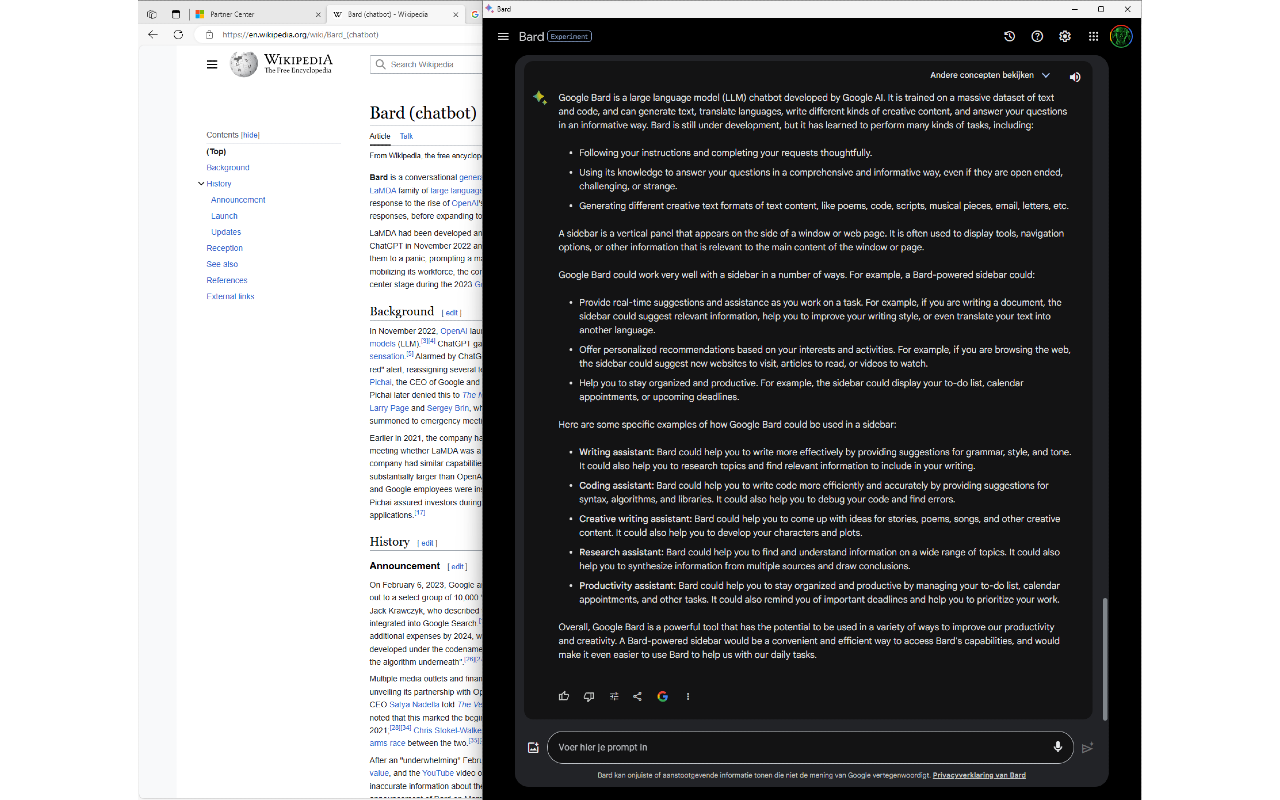The height and width of the screenshot is (800, 1280).
Task: Go to Updates in contents
Action: tap(226, 232)
